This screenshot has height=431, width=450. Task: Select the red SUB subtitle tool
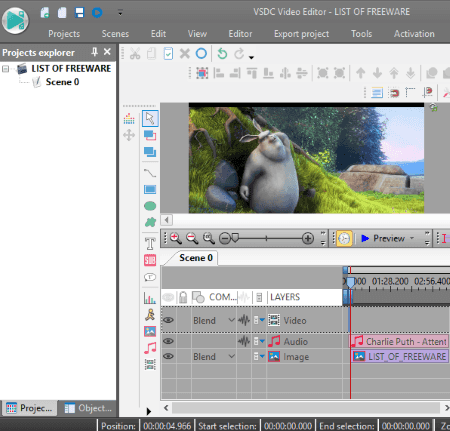[150, 260]
